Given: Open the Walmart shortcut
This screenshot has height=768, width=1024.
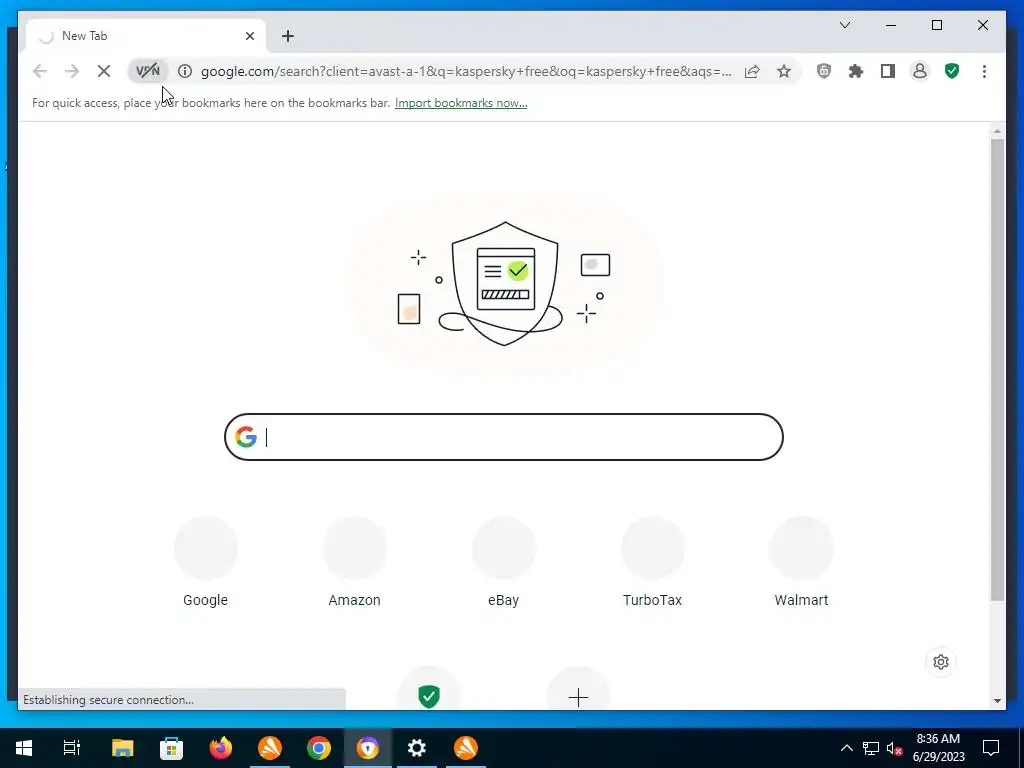Looking at the screenshot, I should point(801,563).
